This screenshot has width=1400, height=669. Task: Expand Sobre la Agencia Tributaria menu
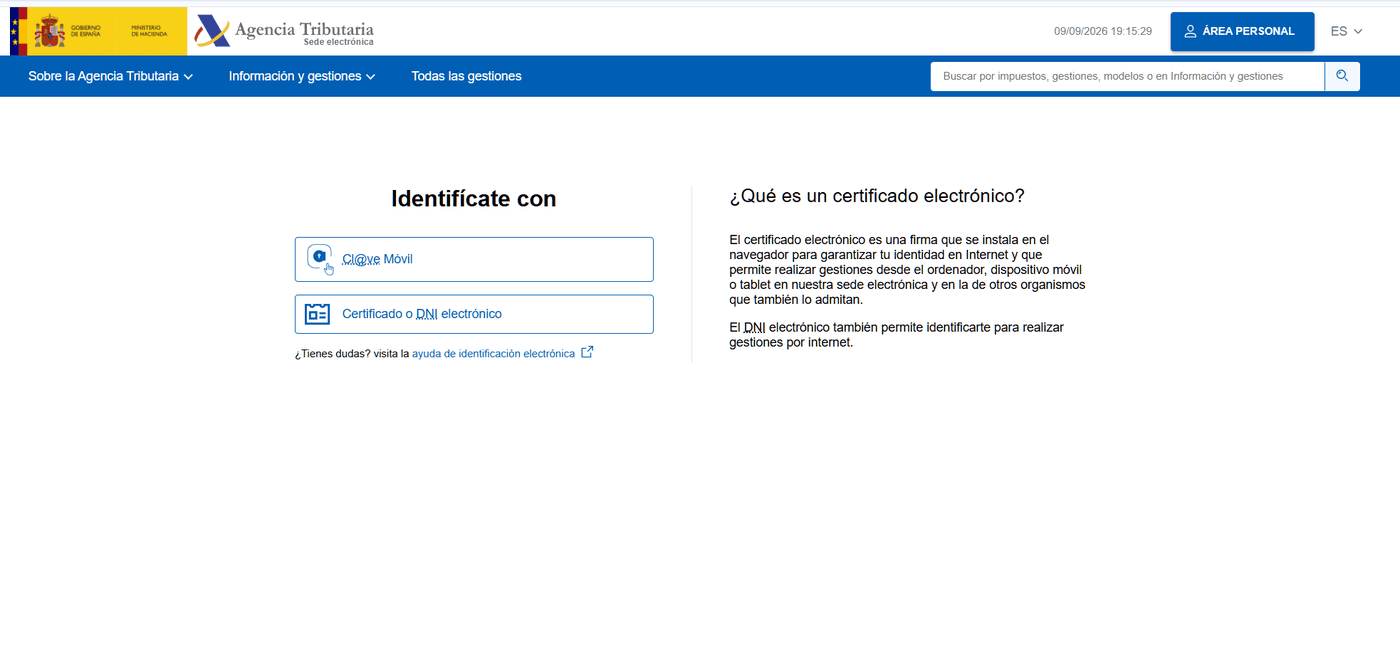pos(110,76)
